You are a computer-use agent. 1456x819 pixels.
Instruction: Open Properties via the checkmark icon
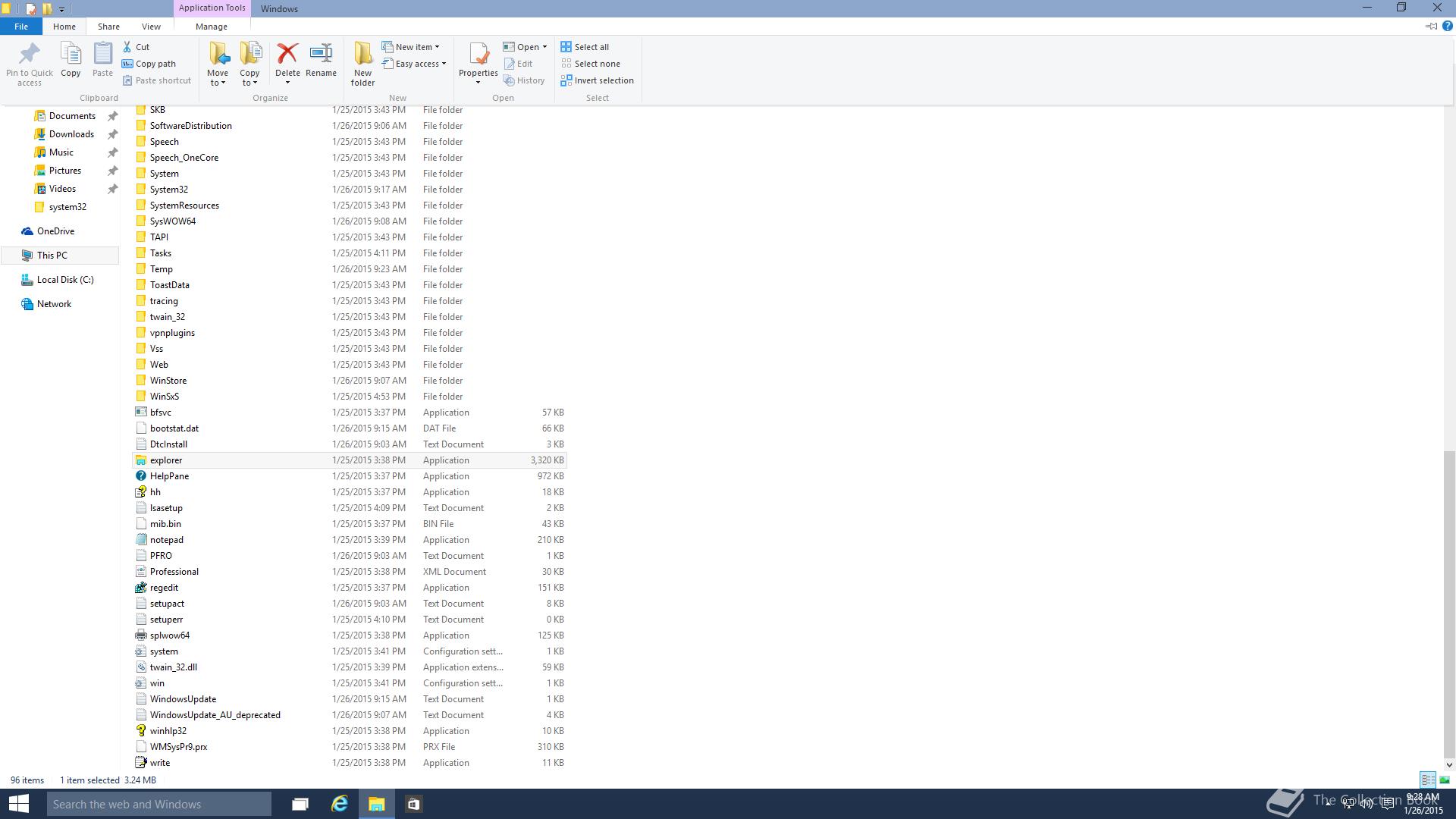[x=479, y=54]
